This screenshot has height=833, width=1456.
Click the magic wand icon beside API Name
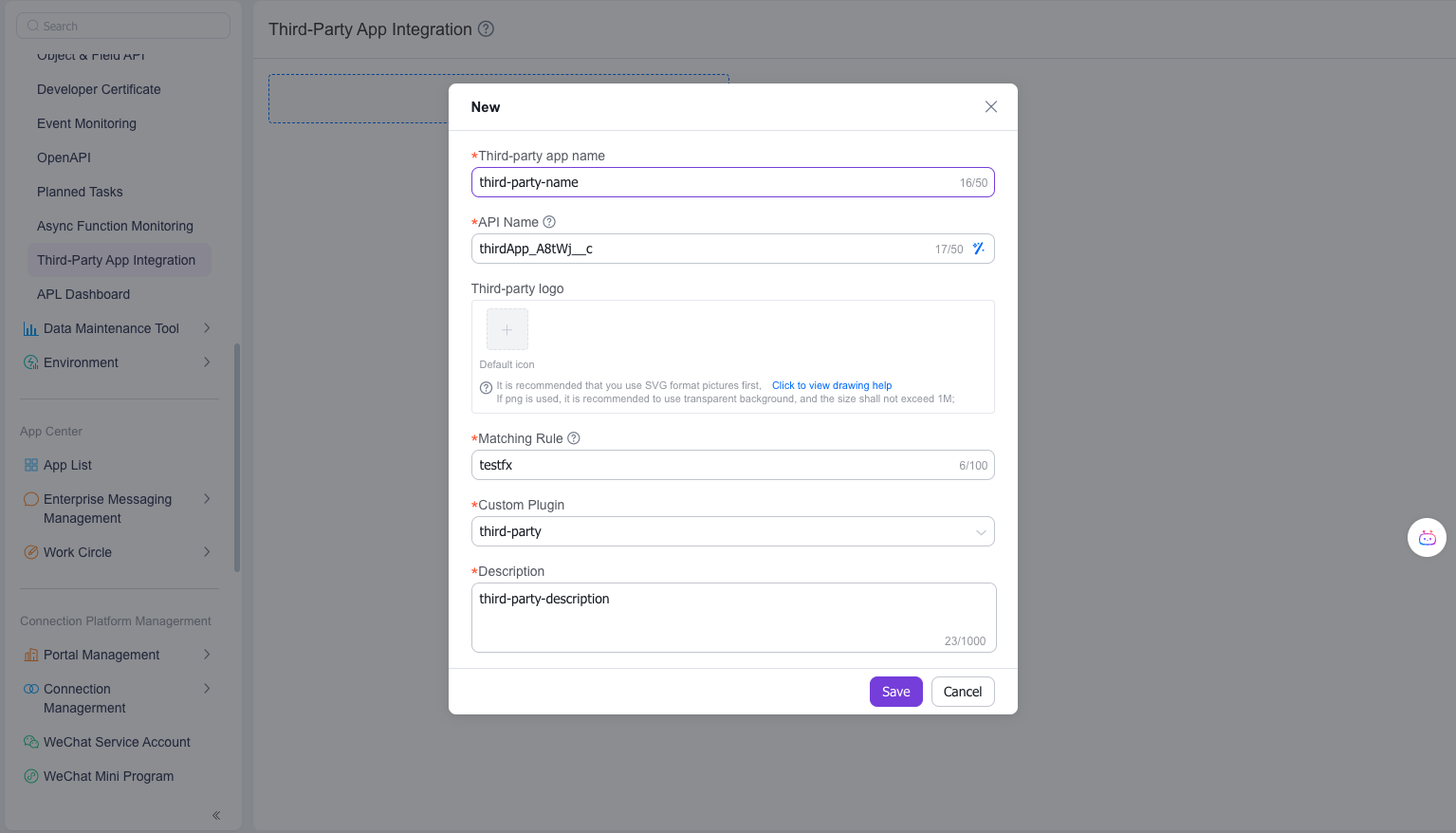(979, 248)
